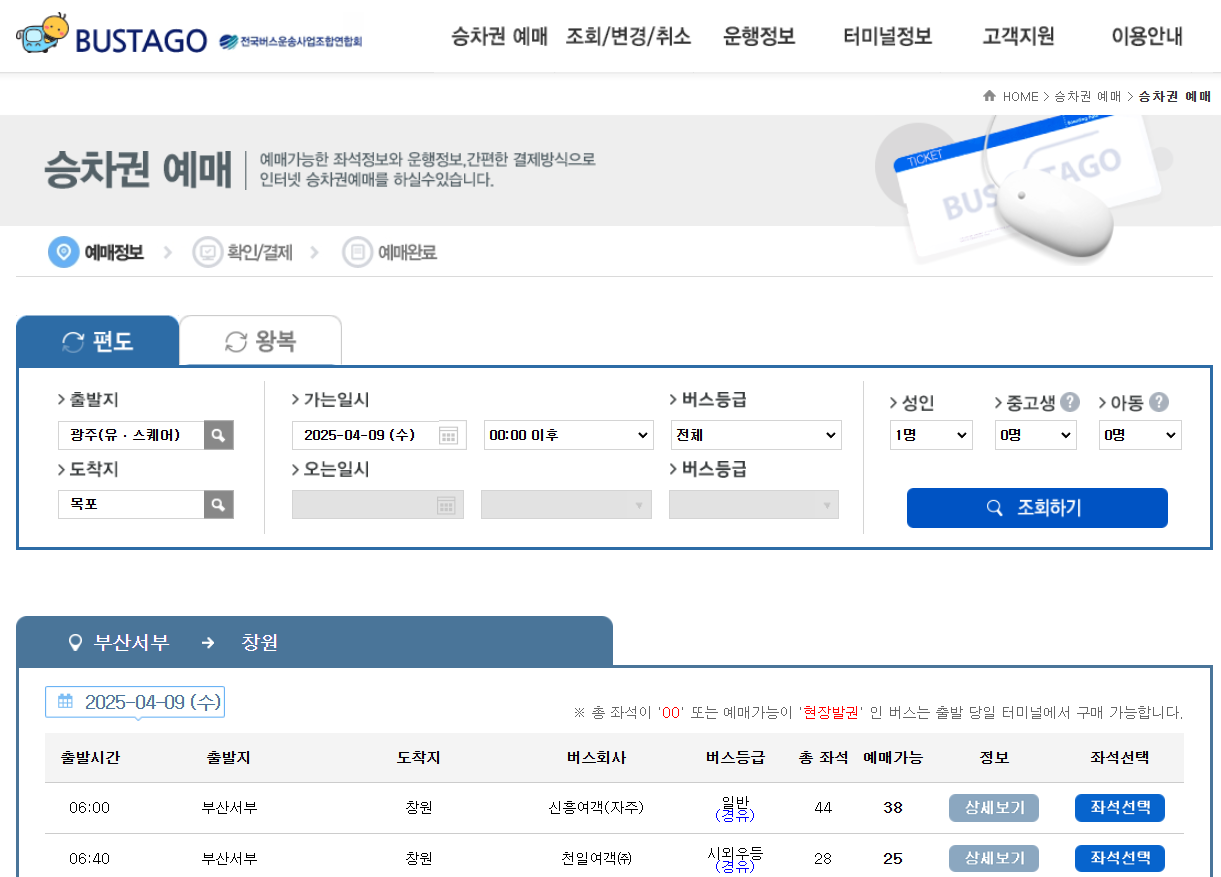Viewport: 1221px width, 877px height.
Task: Click total seats value 44
Action: pyautogui.click(x=823, y=808)
